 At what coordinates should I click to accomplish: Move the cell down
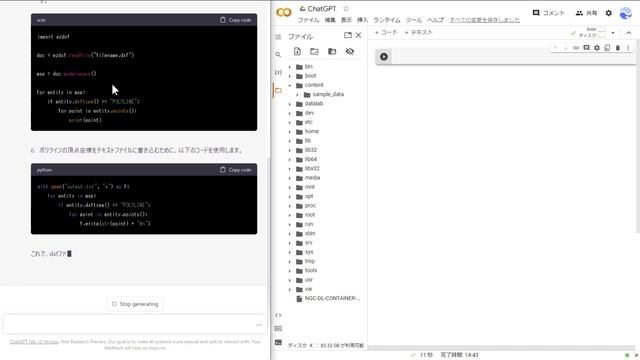(x=565, y=48)
